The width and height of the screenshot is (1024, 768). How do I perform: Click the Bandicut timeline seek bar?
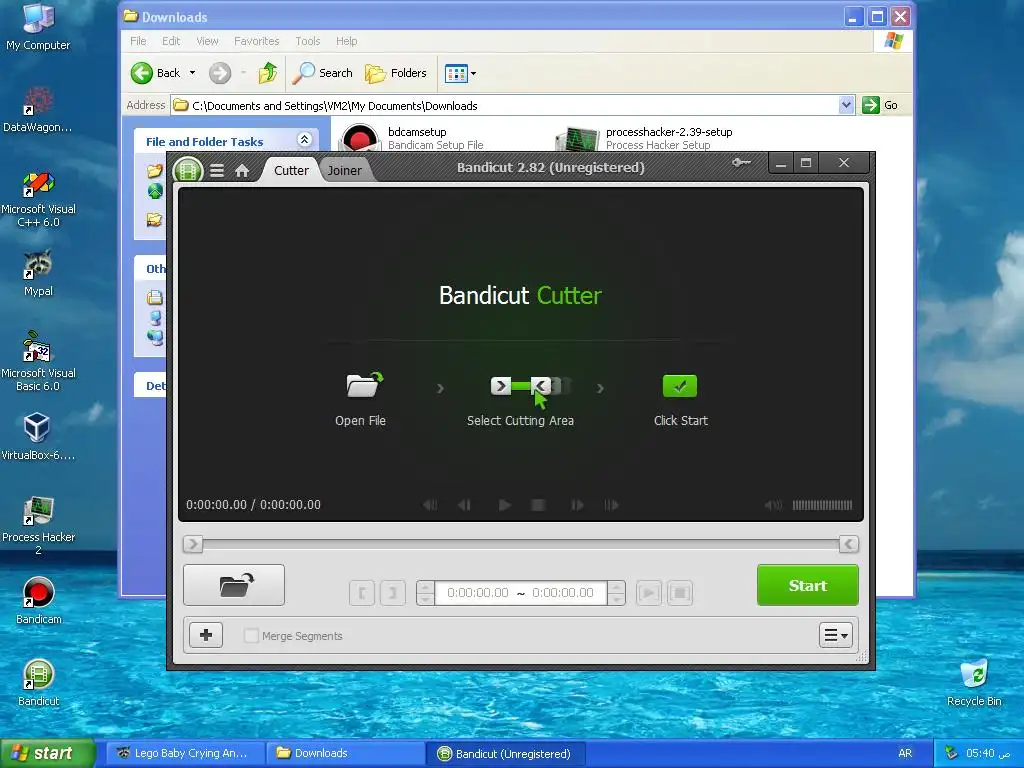pos(520,544)
